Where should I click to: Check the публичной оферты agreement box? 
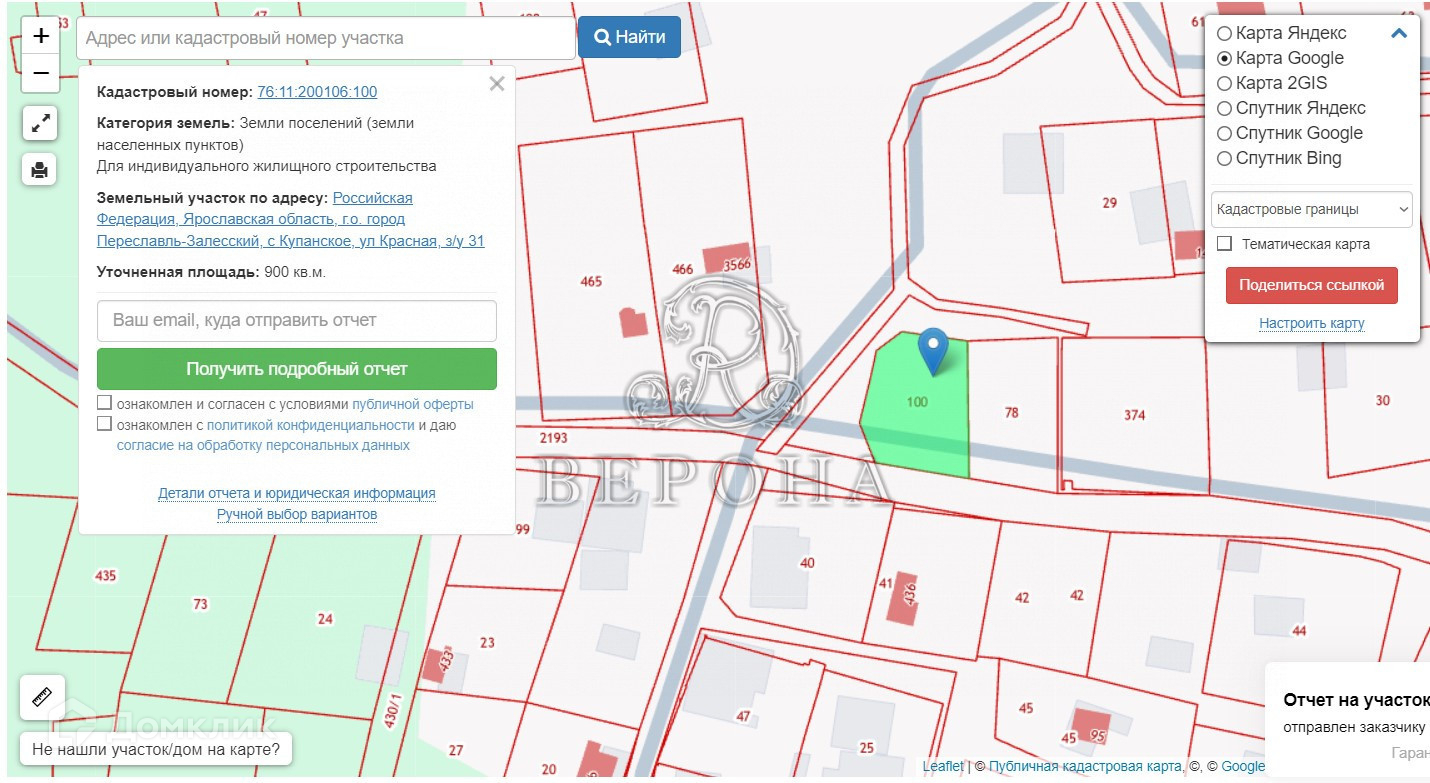pos(105,403)
